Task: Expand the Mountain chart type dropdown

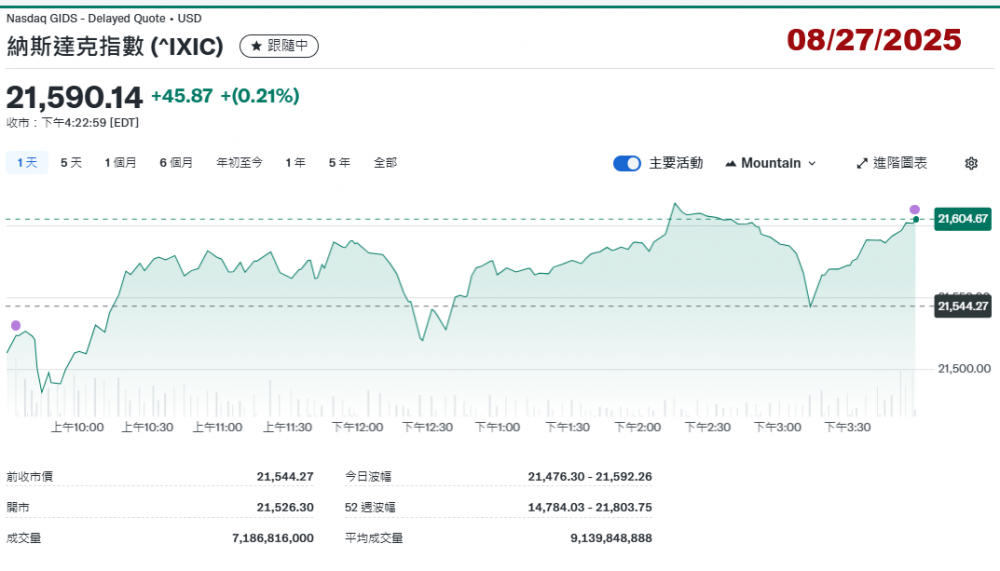Action: click(x=771, y=163)
